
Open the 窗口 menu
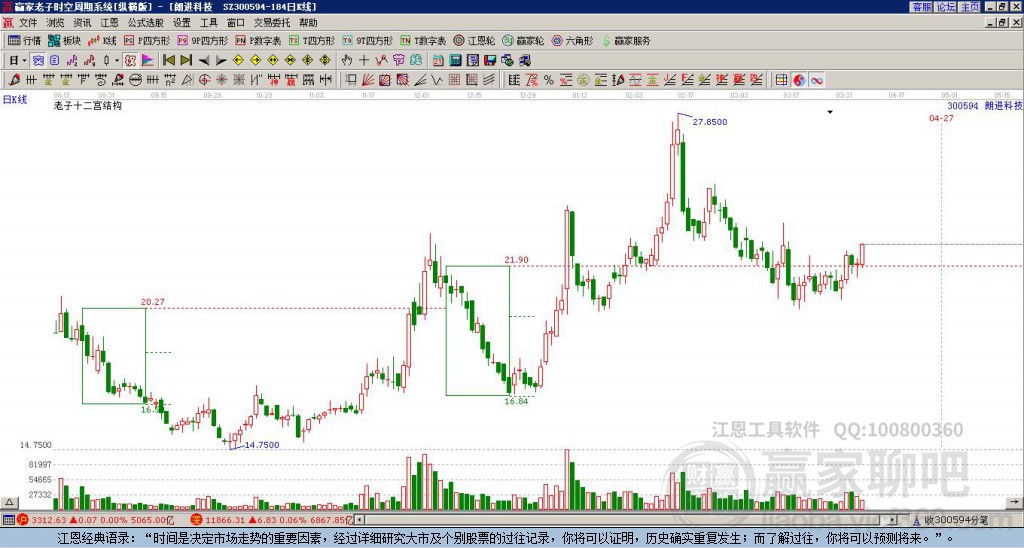pos(236,23)
